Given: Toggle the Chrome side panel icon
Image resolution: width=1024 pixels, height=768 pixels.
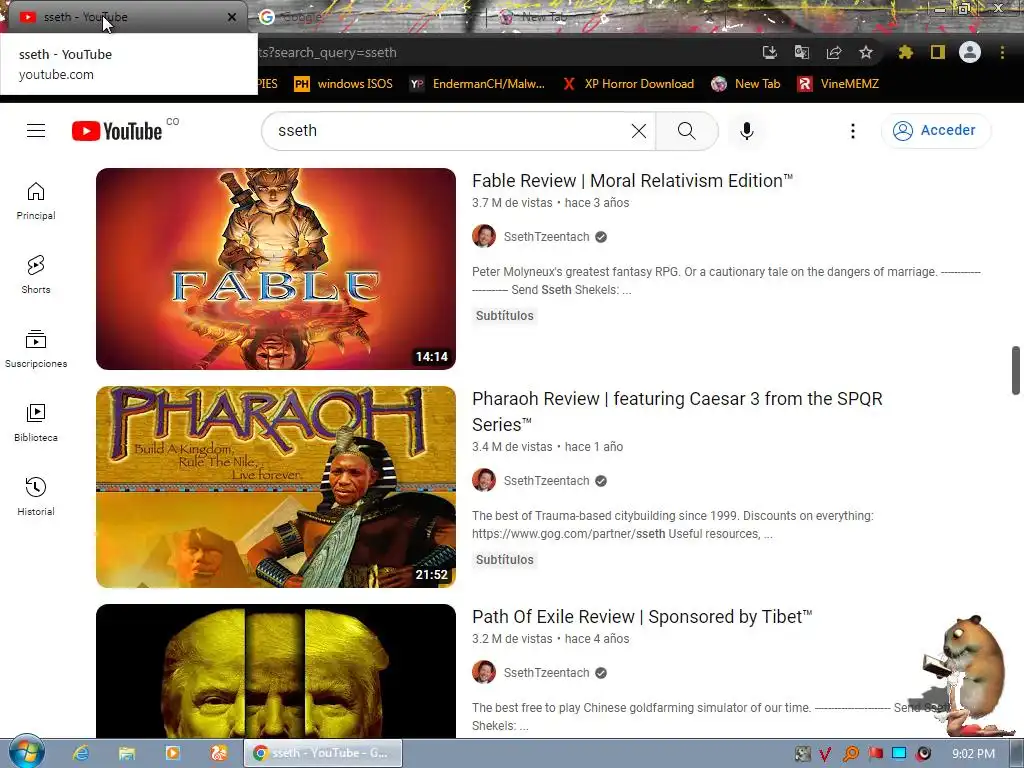Looking at the screenshot, I should [x=938, y=52].
